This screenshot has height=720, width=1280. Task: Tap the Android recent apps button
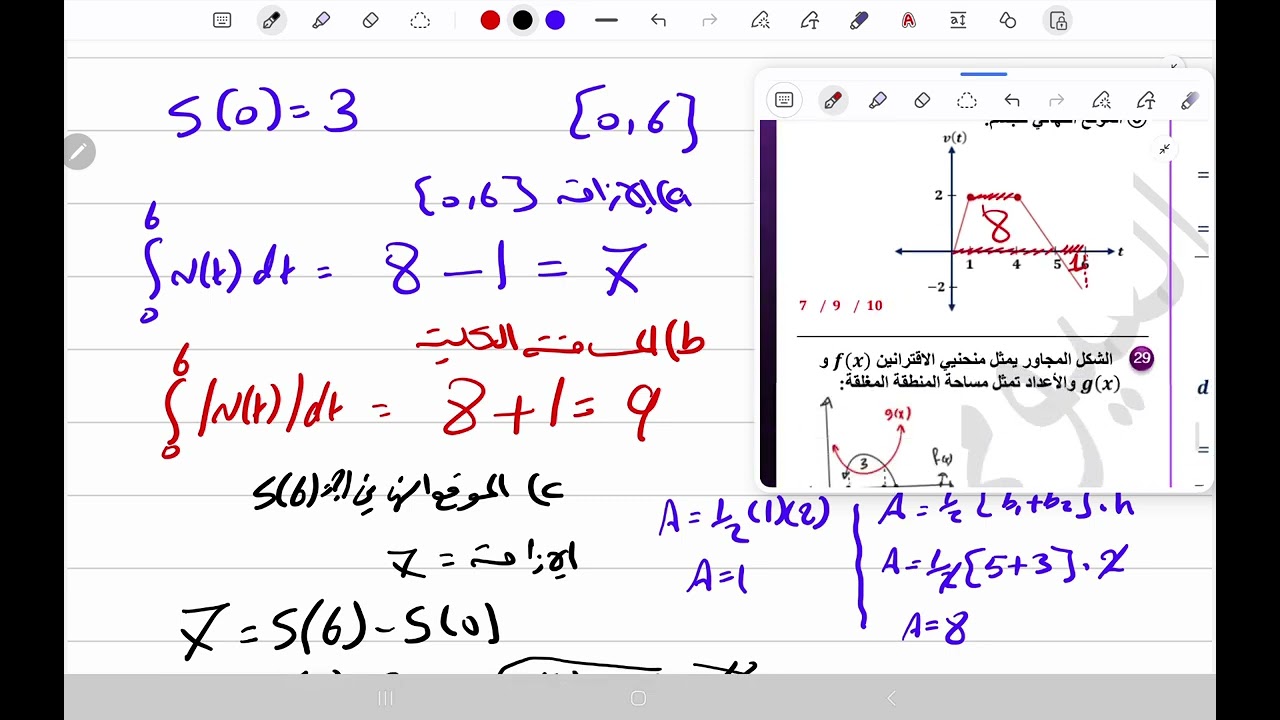[x=386, y=698]
